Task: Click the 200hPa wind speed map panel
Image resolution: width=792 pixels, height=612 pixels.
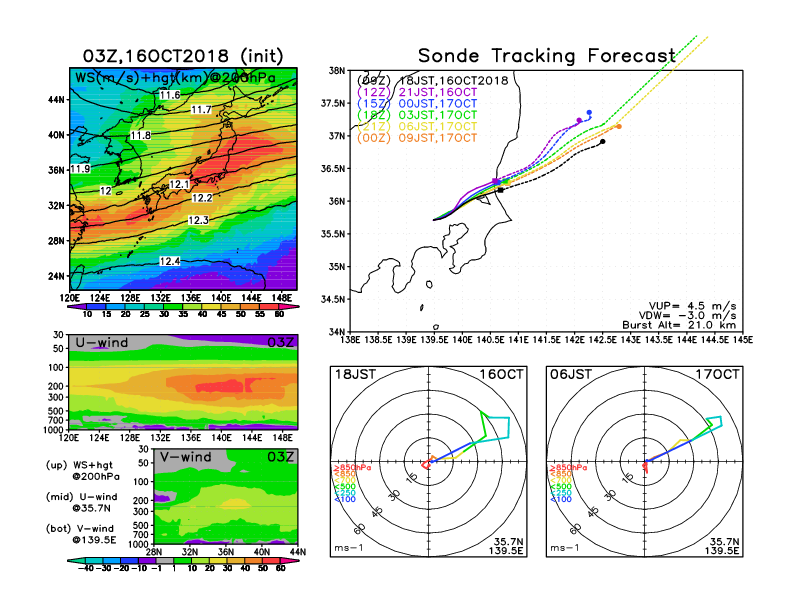Action: pos(183,179)
